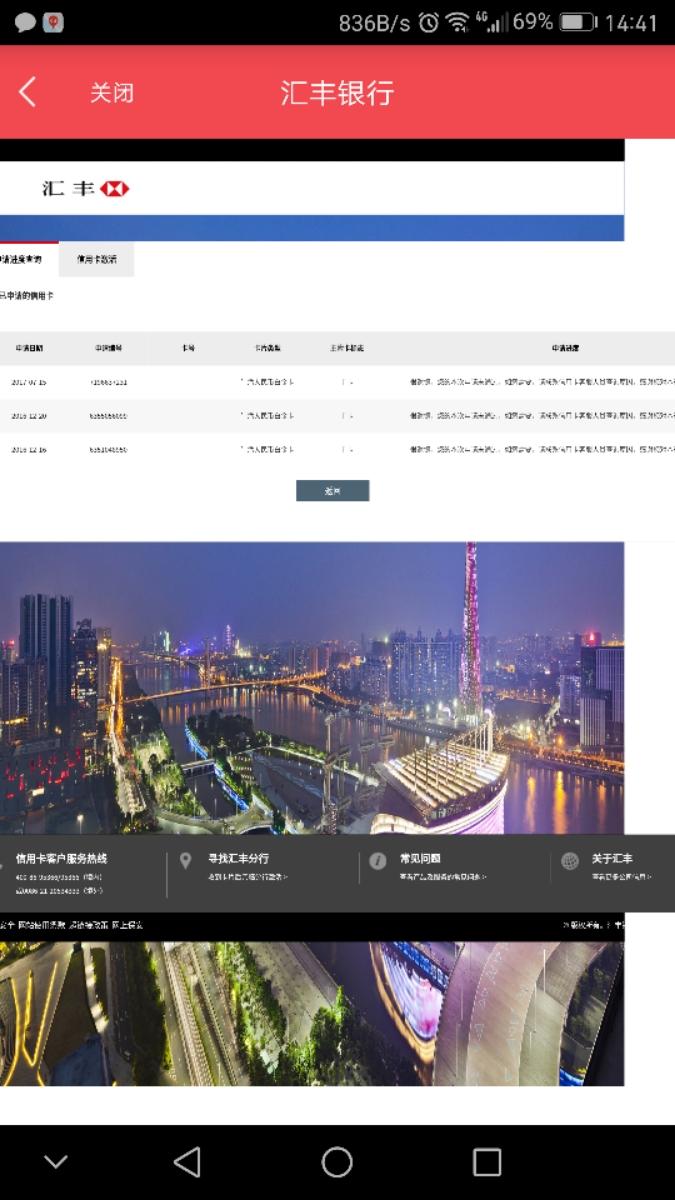Click the 汇丰 HSBC logo

[x=86, y=188]
